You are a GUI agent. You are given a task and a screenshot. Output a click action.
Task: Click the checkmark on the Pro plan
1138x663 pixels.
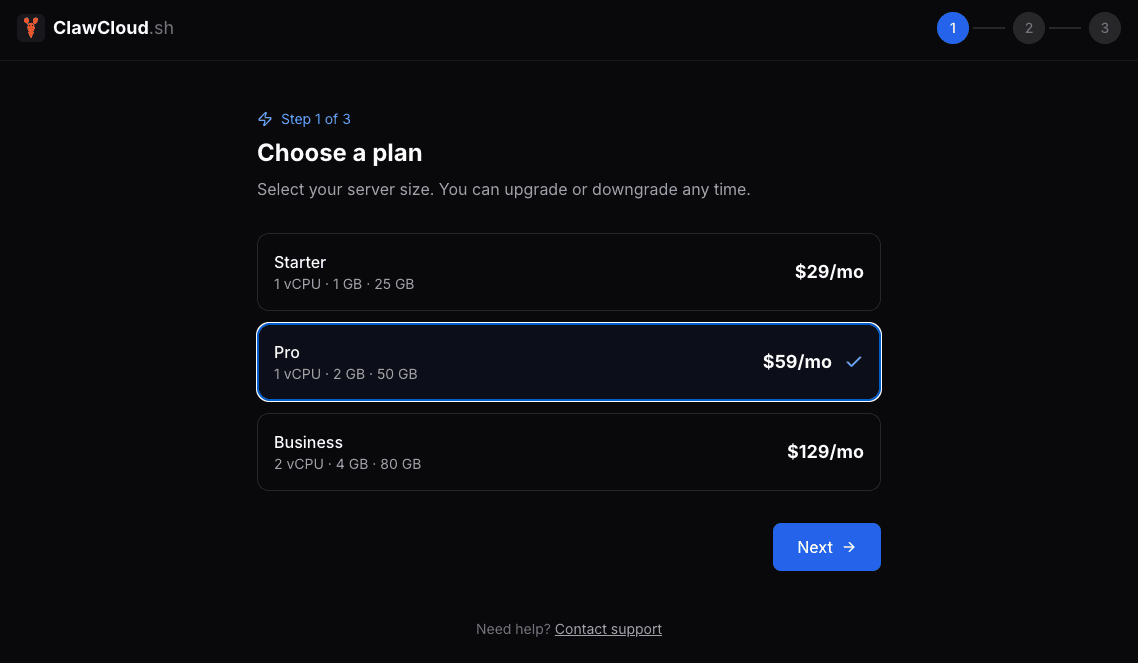(854, 362)
